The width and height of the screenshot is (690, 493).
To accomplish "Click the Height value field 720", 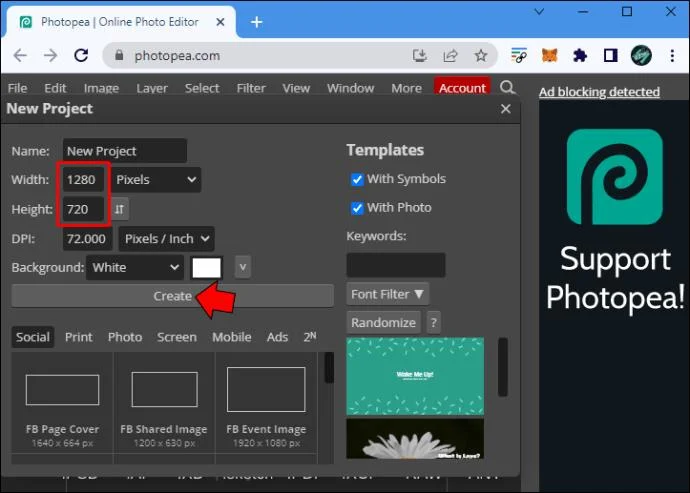I will click(84, 209).
